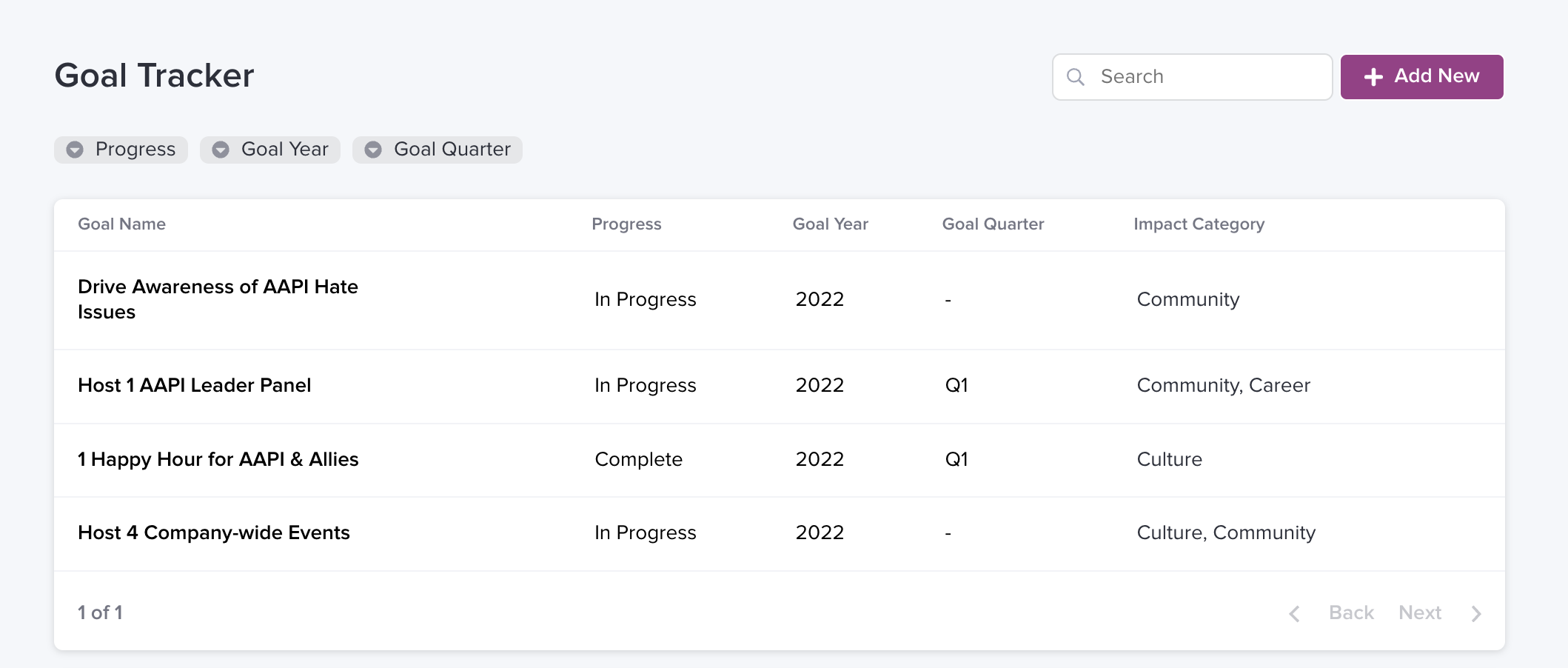The image size is (1568, 668).
Task: Select the Host 4 Company-wide Events row
Action: tap(214, 532)
